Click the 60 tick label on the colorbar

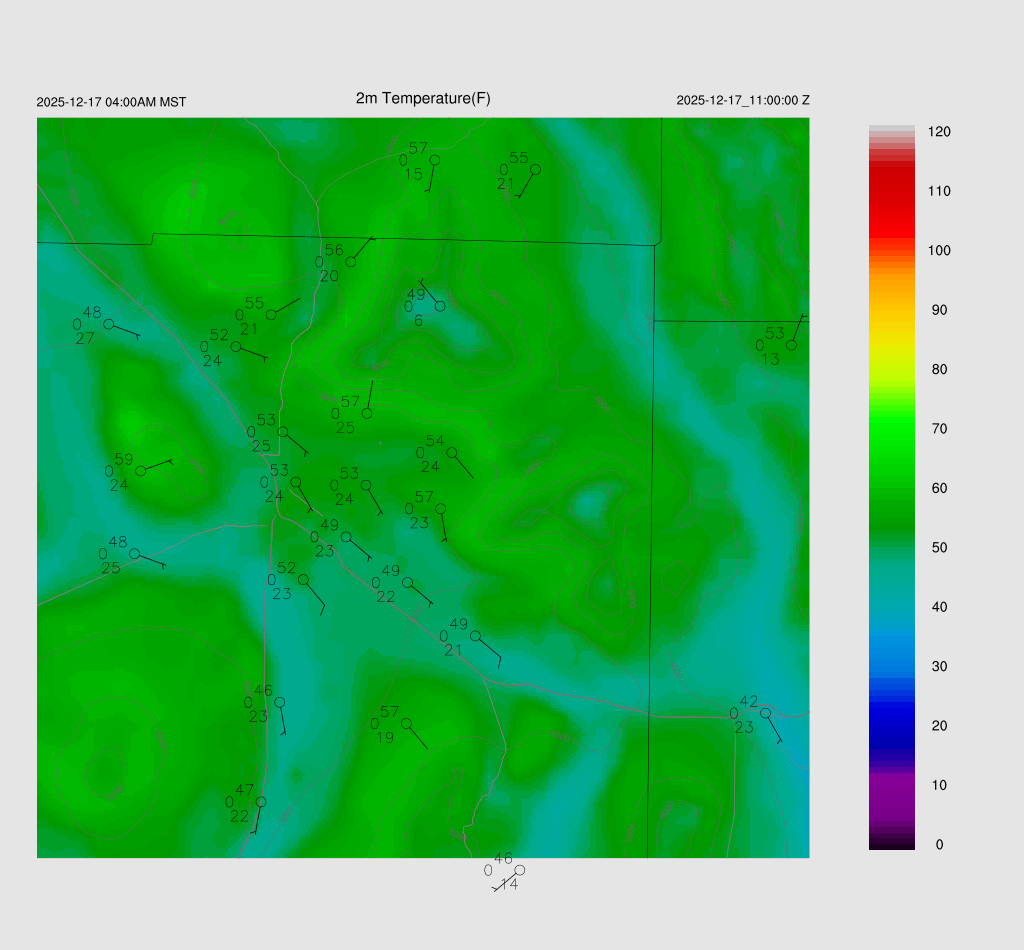(939, 488)
